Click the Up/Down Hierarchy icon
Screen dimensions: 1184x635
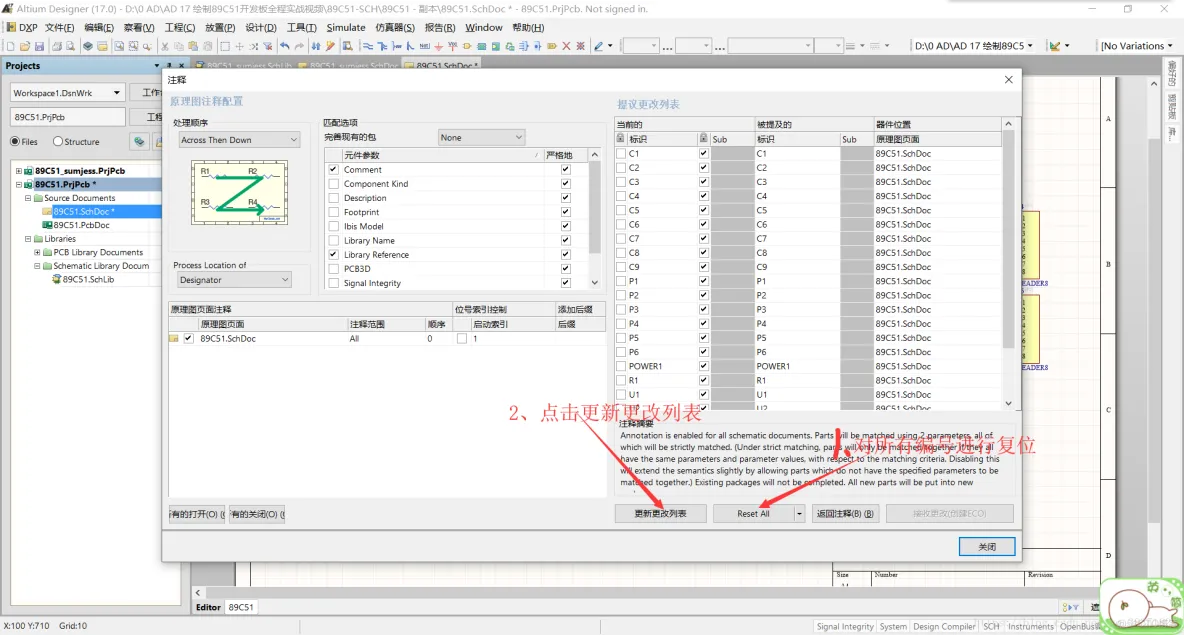click(x=315, y=46)
